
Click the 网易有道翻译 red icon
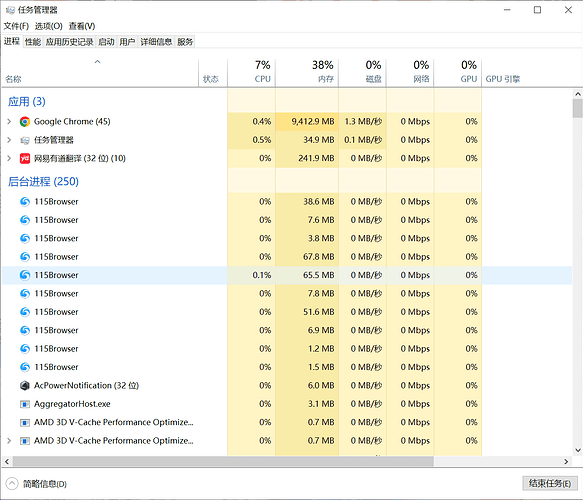[25, 158]
